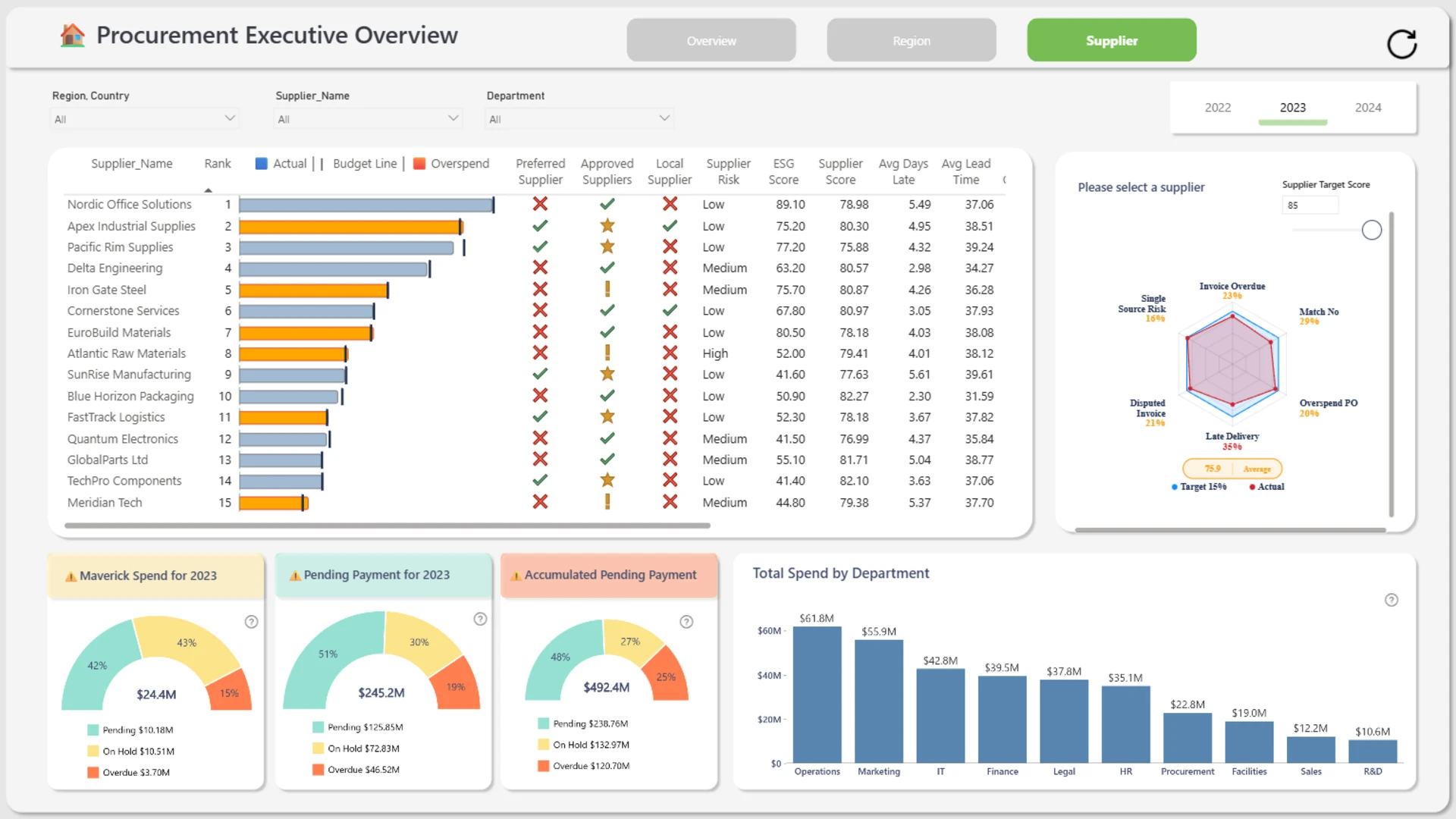
Task: Open the Department filter dropdown
Action: (x=579, y=119)
